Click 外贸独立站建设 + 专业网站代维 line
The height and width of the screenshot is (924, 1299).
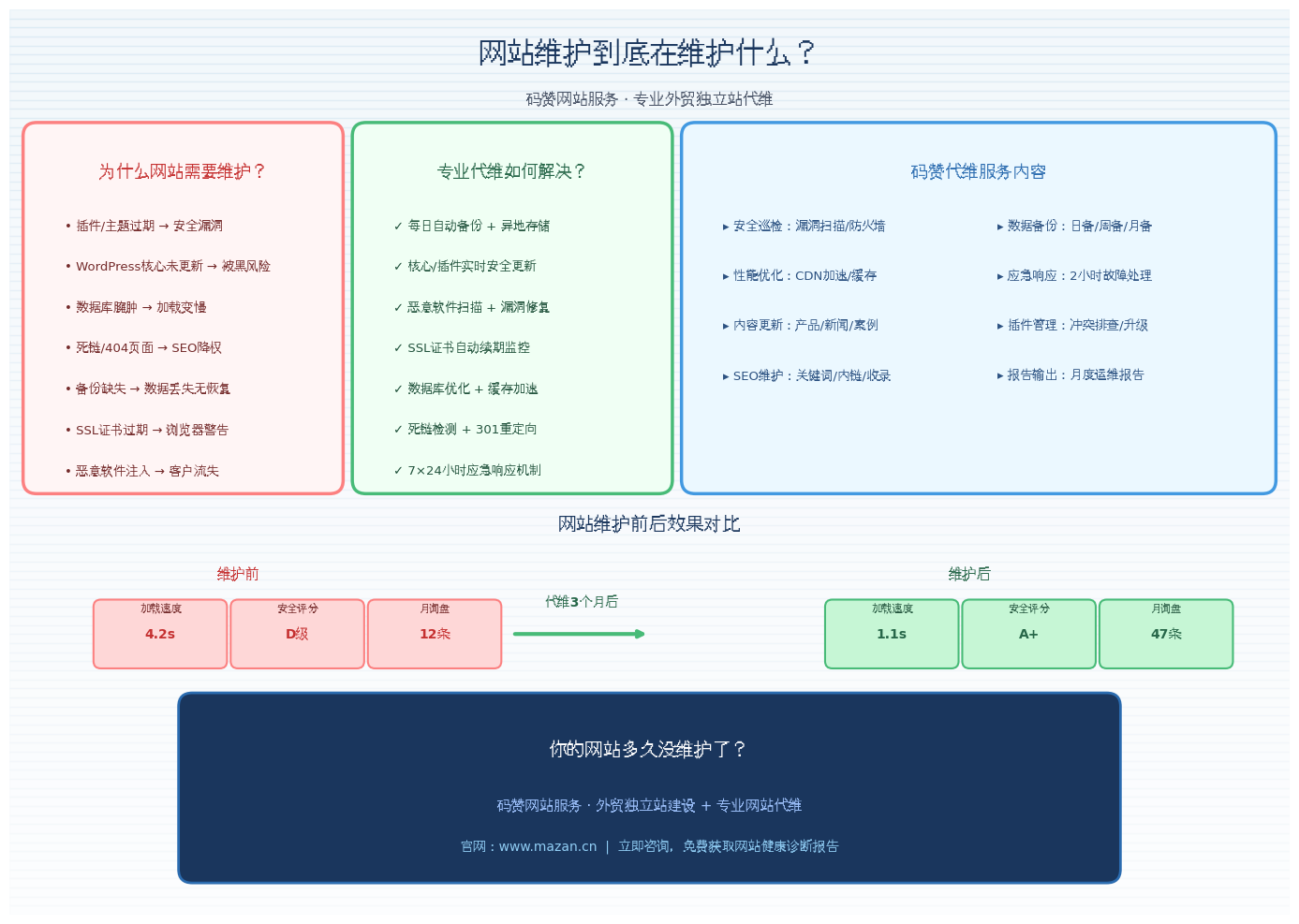pos(699,806)
